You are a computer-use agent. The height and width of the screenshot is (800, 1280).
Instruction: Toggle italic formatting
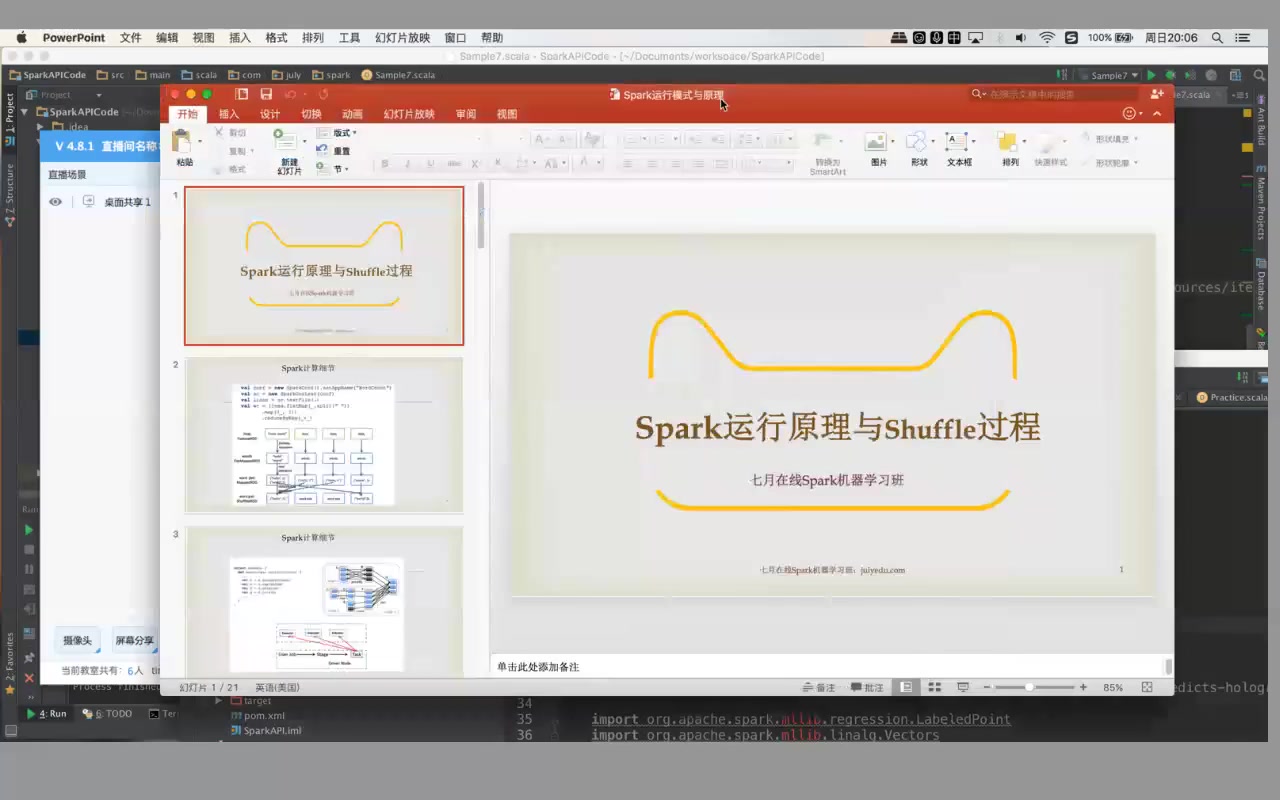406,163
